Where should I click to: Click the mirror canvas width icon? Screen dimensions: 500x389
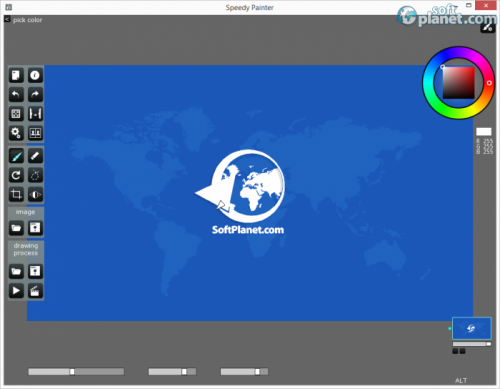coord(35,114)
